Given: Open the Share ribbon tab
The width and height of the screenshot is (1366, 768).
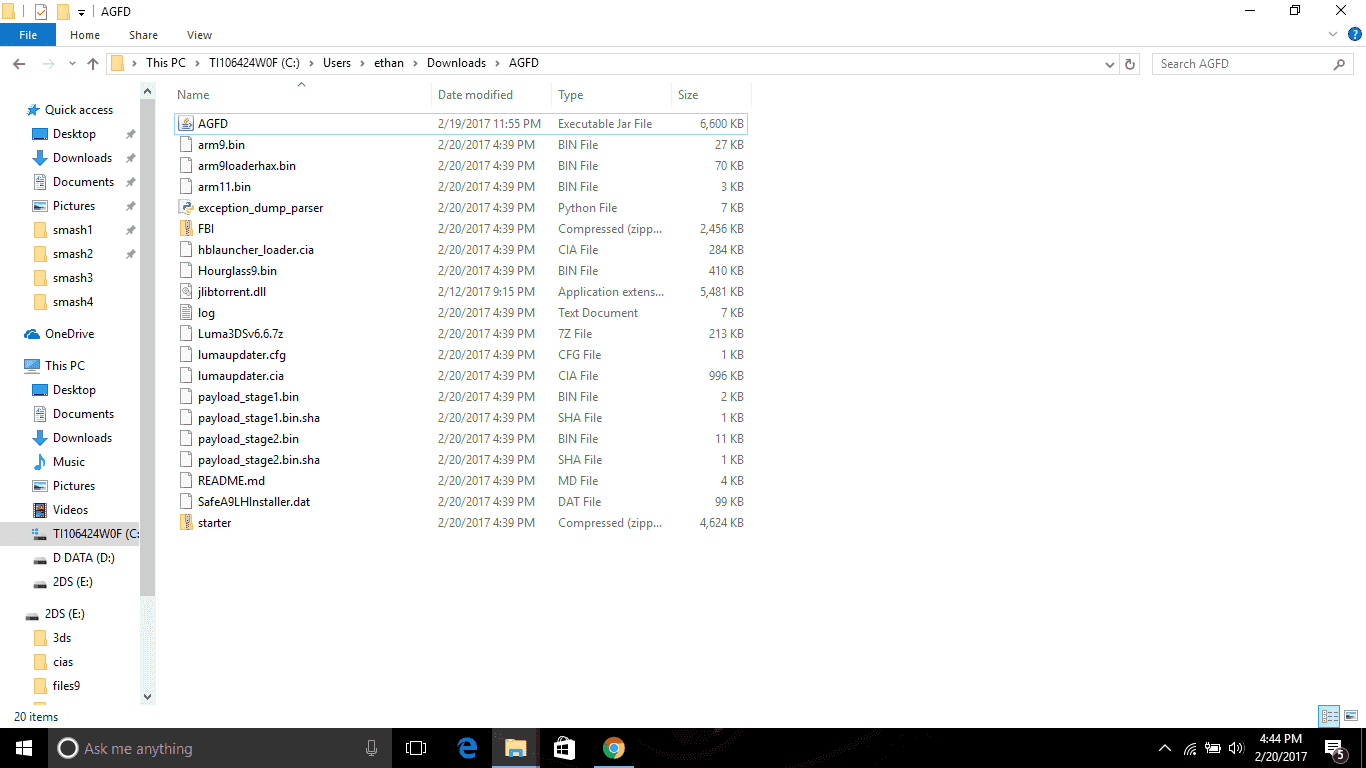Looking at the screenshot, I should [x=143, y=35].
